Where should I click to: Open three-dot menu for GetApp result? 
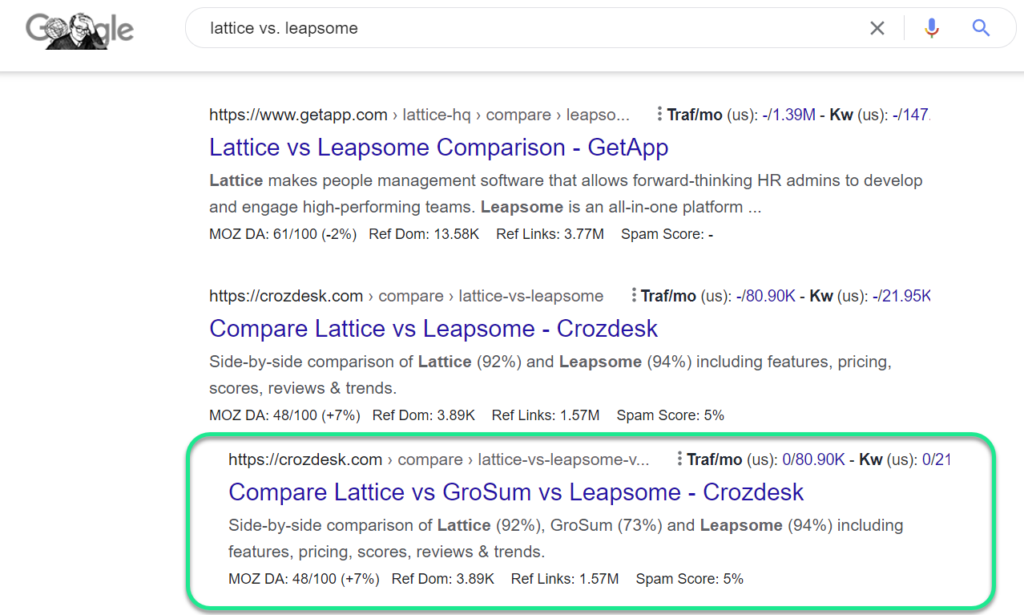coord(659,114)
